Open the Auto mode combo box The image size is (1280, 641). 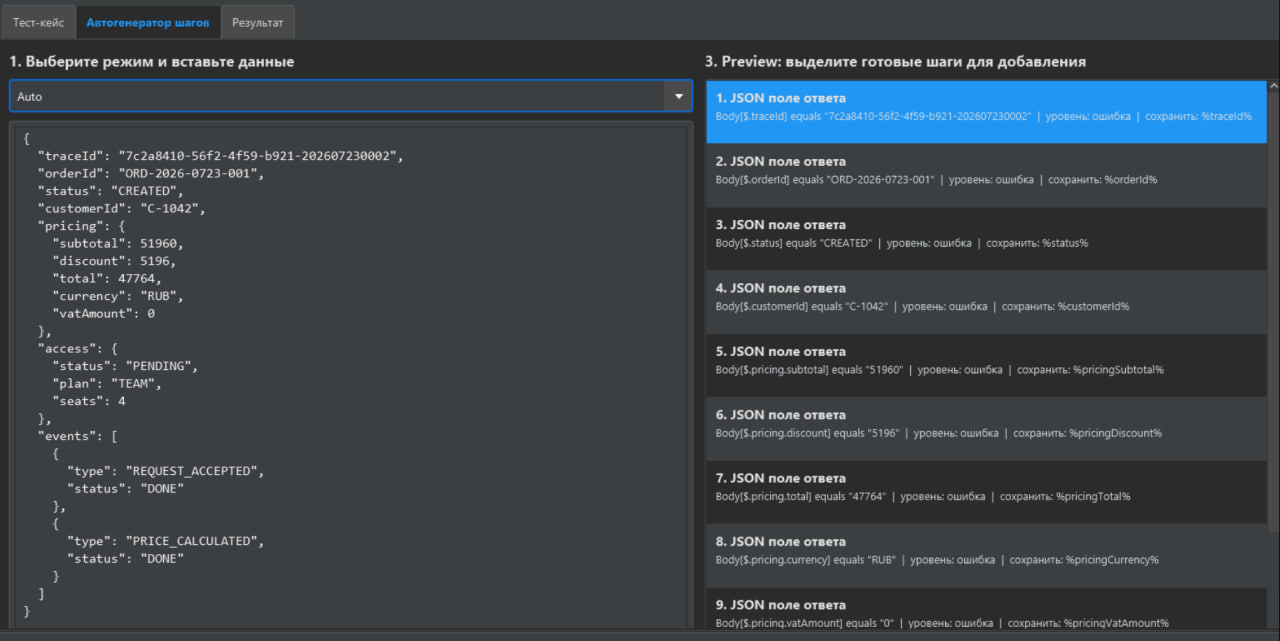coord(351,96)
